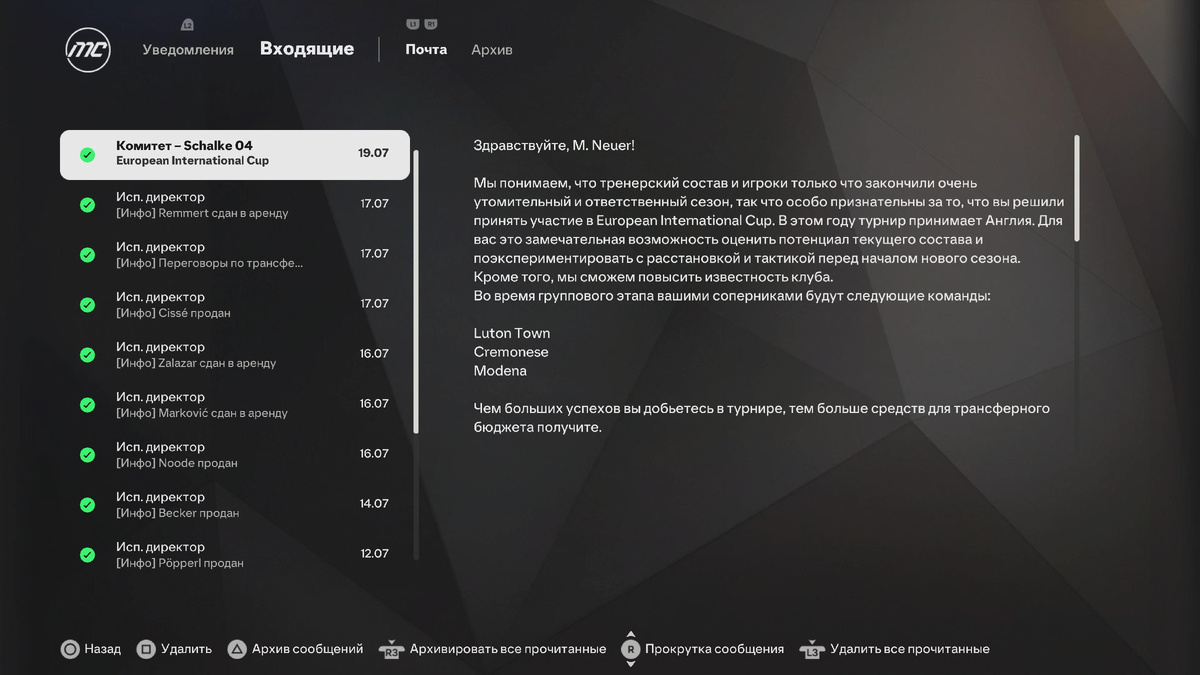Click the MC manager career logo
This screenshot has width=1200, height=675.
pyautogui.click(x=88, y=50)
